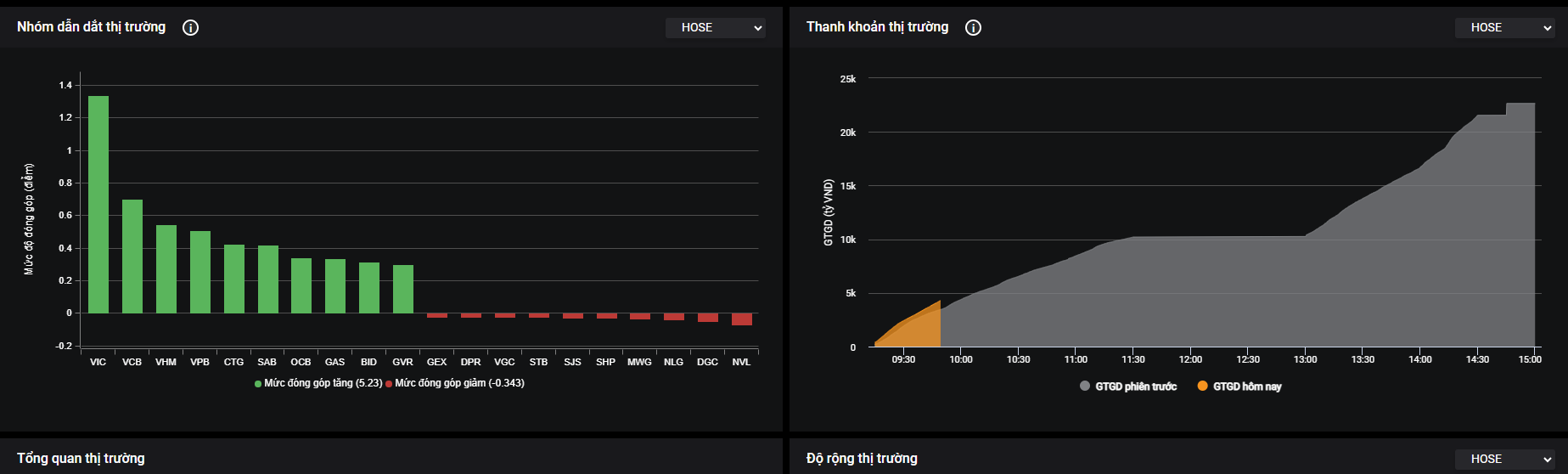Expand HOSE dropdown in Độ rộng thị trường panel
This screenshot has height=474, width=1568.
tap(1504, 460)
